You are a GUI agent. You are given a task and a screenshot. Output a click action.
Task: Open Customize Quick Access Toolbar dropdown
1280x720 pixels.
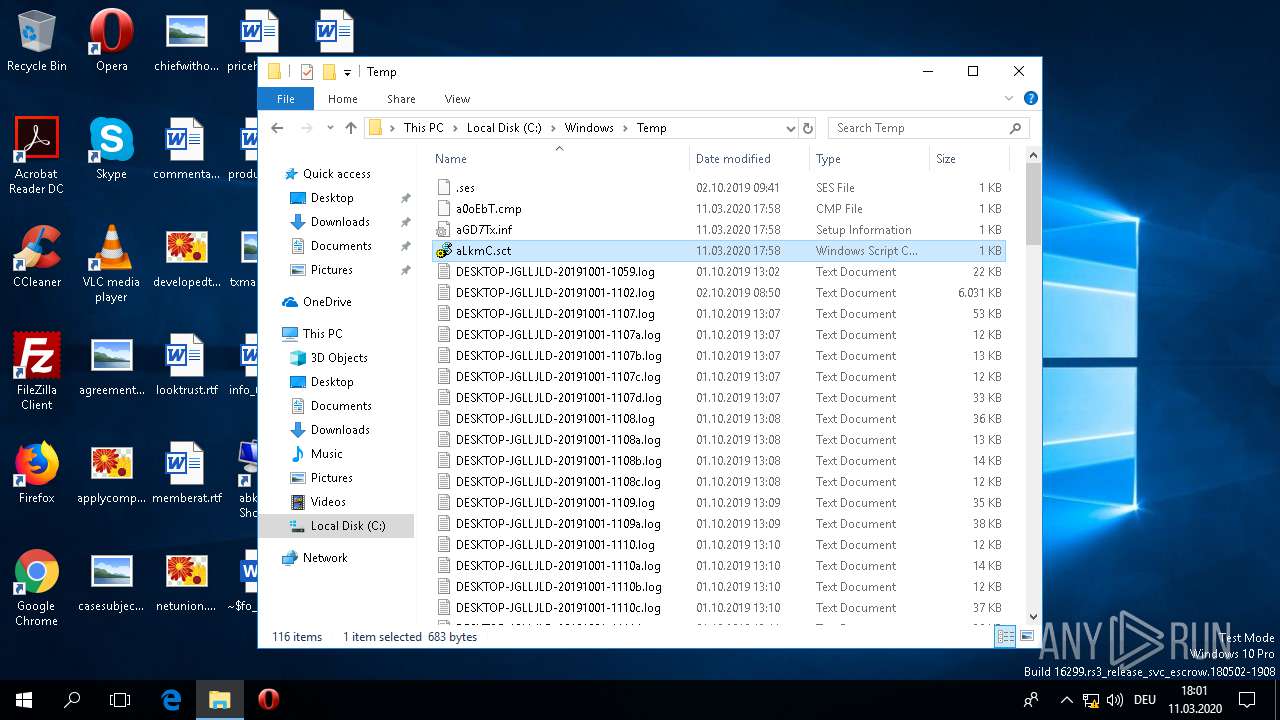pos(347,72)
